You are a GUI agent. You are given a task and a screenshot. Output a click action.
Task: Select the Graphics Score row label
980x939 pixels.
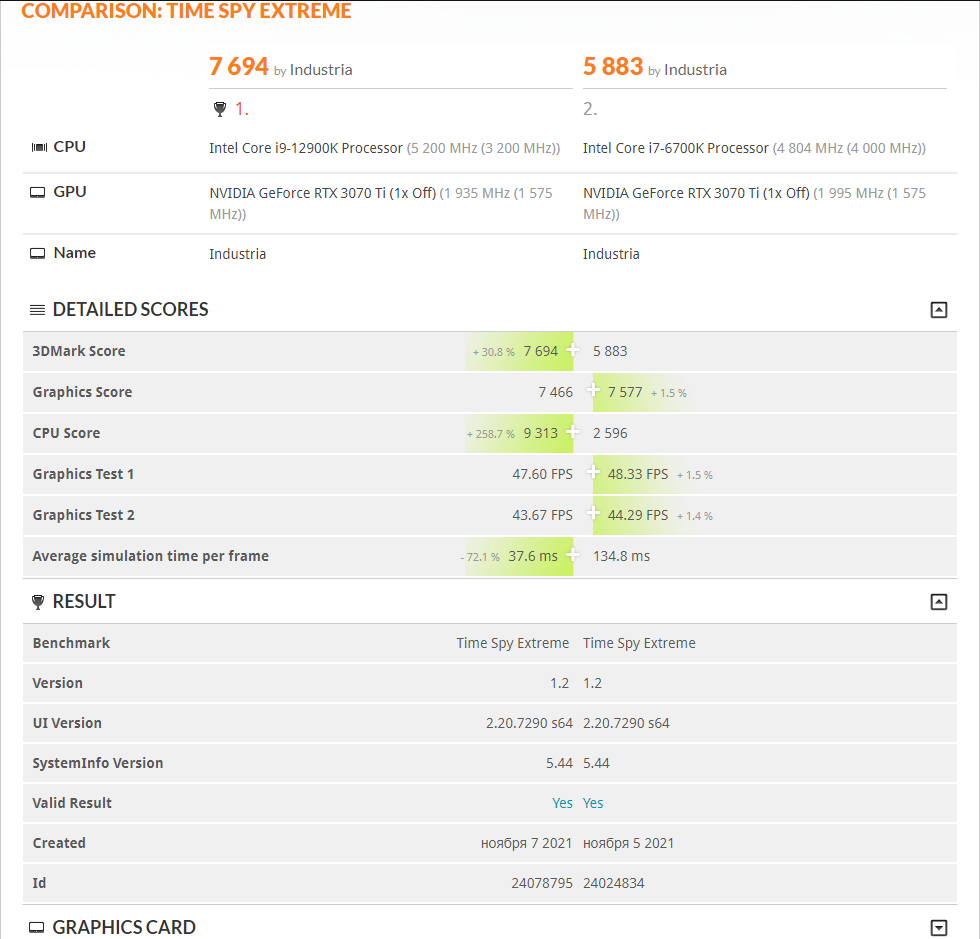click(x=82, y=392)
